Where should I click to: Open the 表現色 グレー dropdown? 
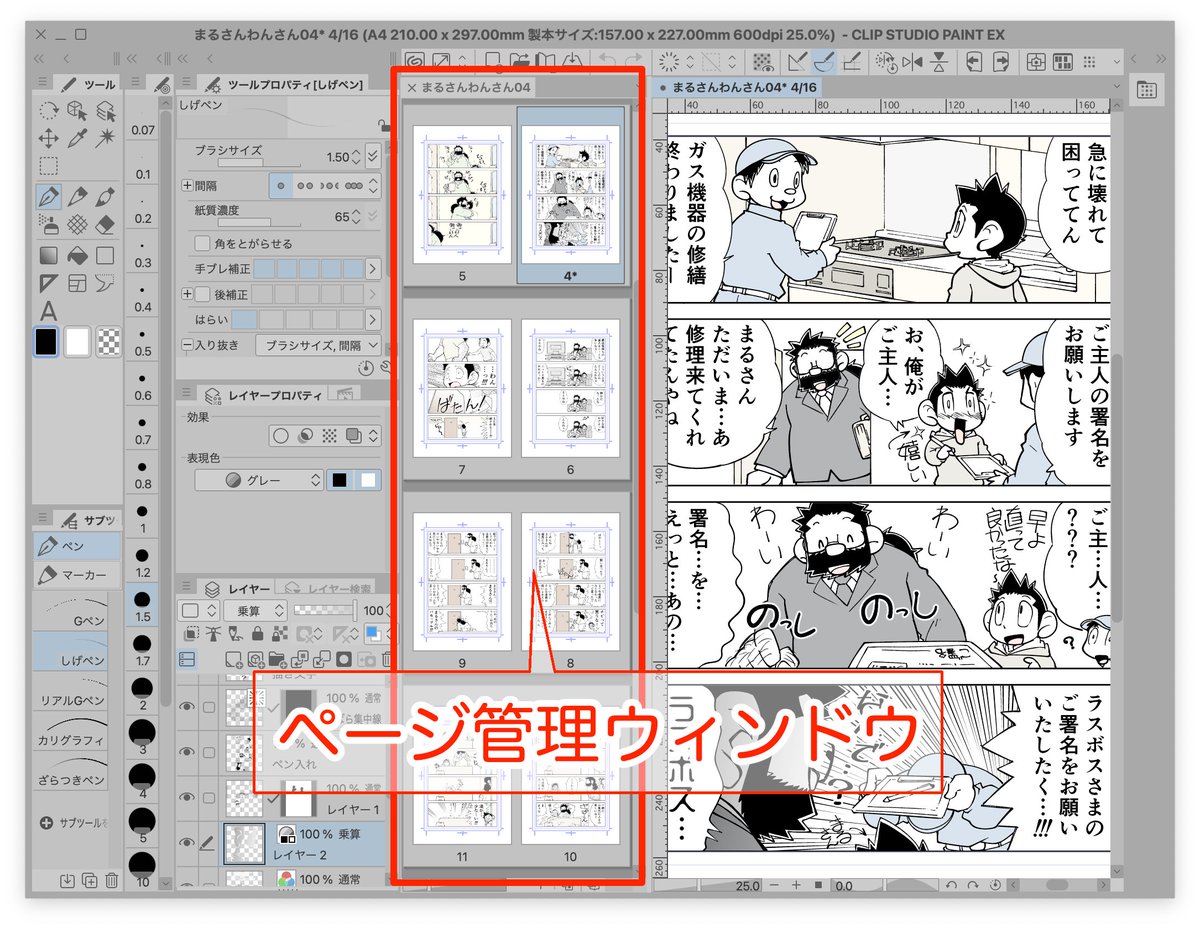258,480
